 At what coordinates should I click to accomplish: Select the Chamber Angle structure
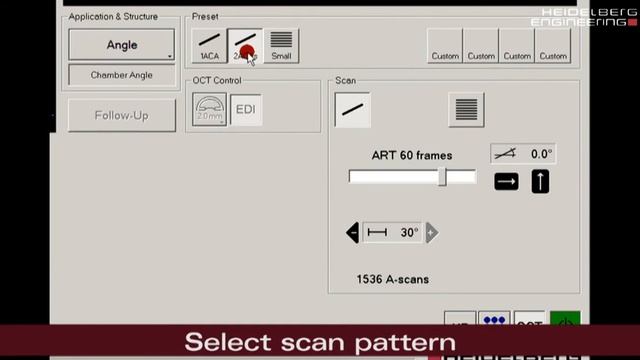(x=122, y=75)
